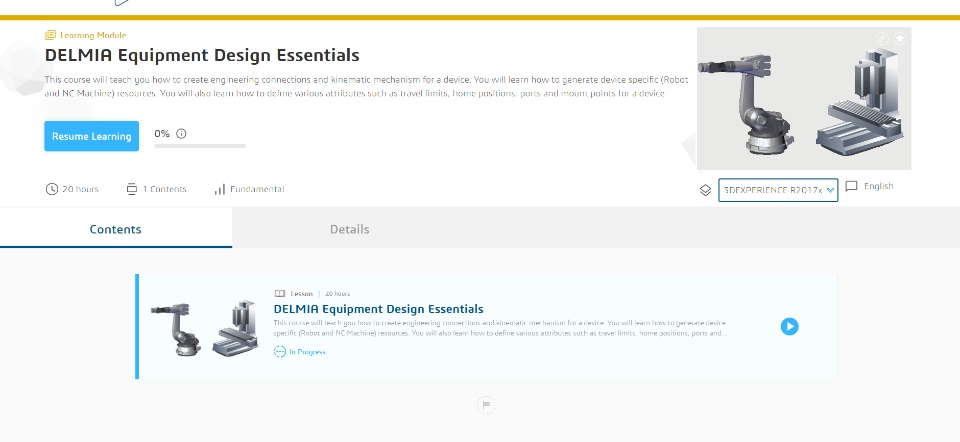Click the large robot and NC machine image
The height and width of the screenshot is (442, 960).
point(804,99)
